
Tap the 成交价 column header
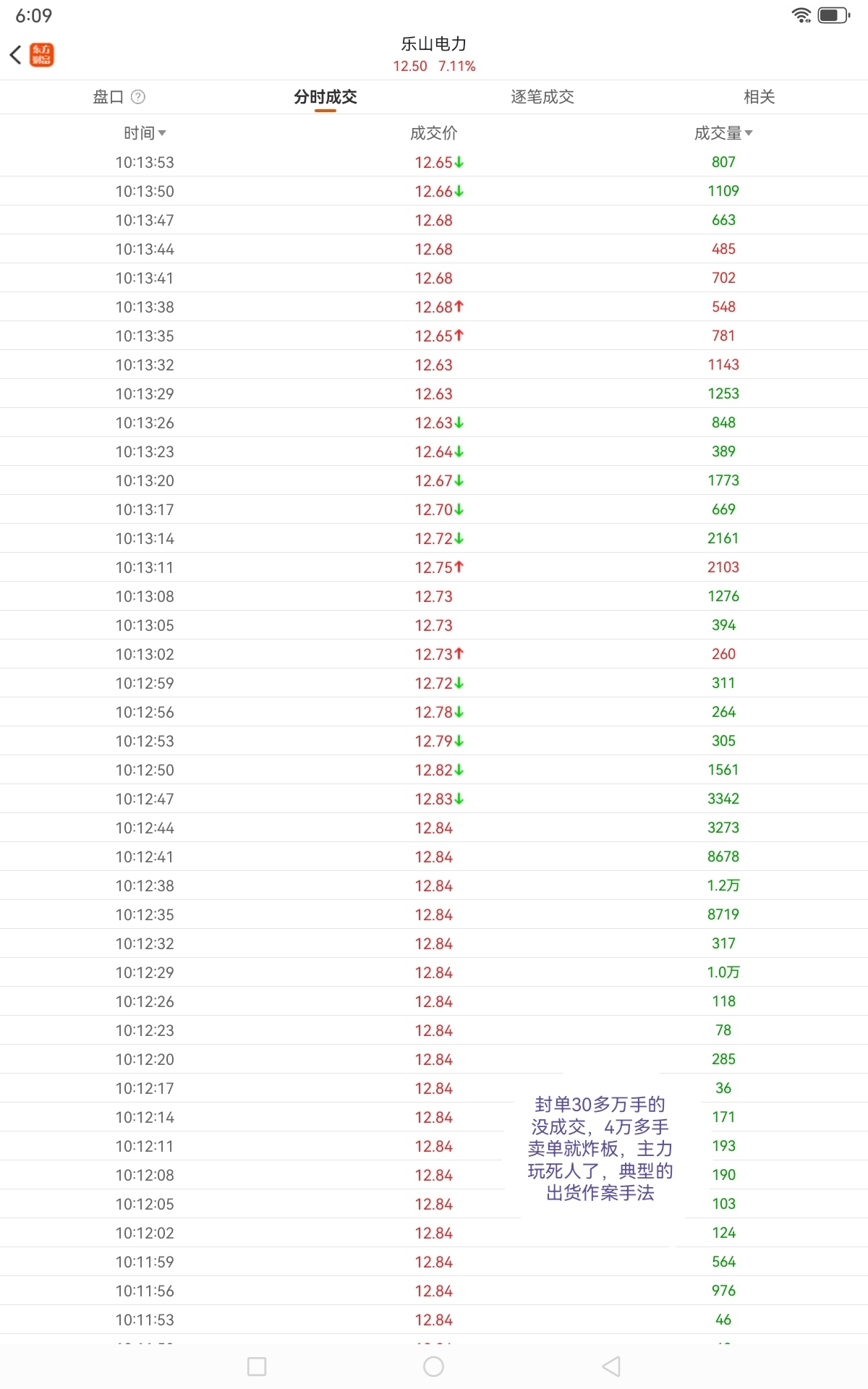[x=434, y=133]
